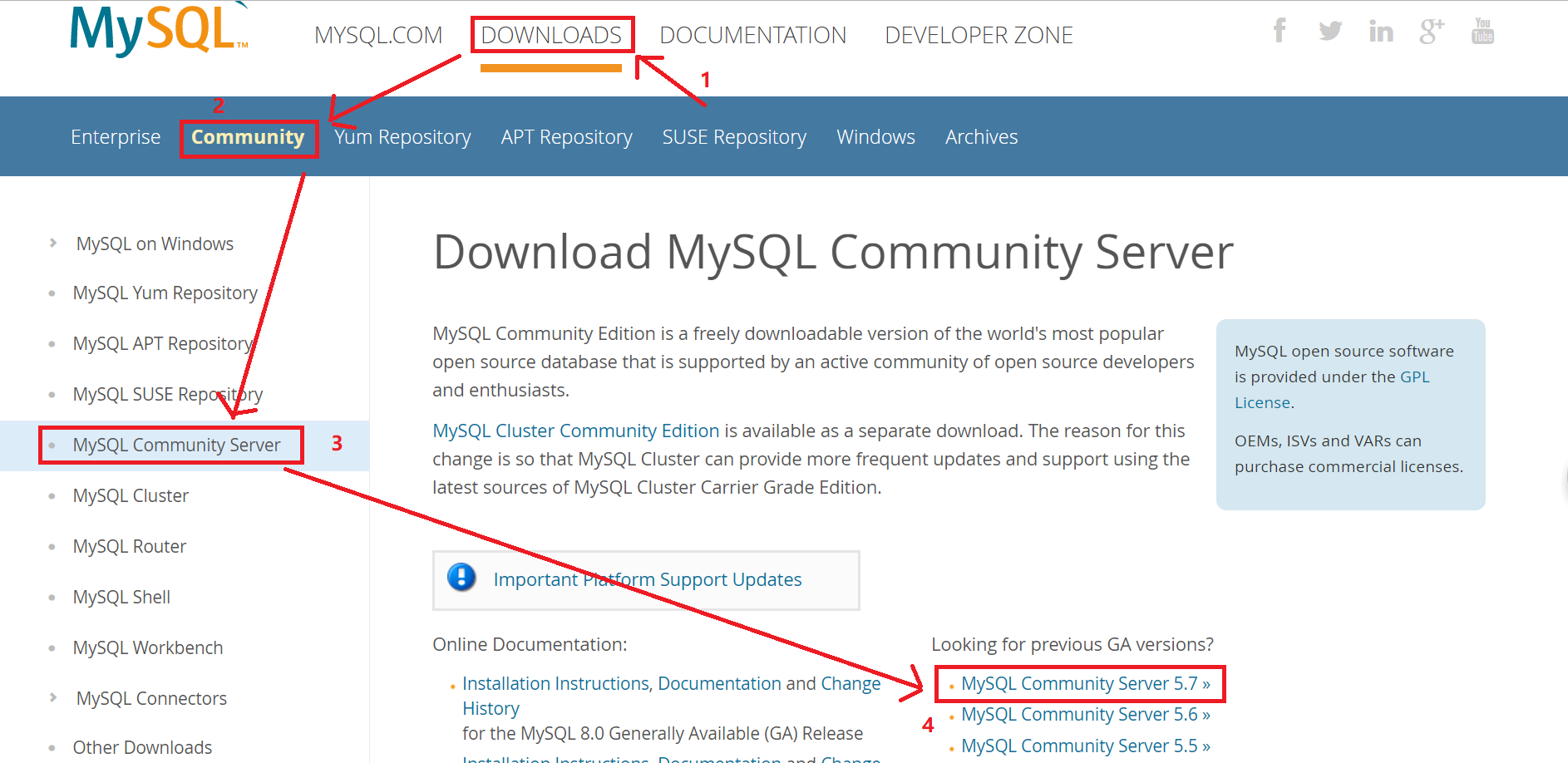The width and height of the screenshot is (1568, 763).
Task: Click Important Platform Support Updates
Action: tap(647, 579)
